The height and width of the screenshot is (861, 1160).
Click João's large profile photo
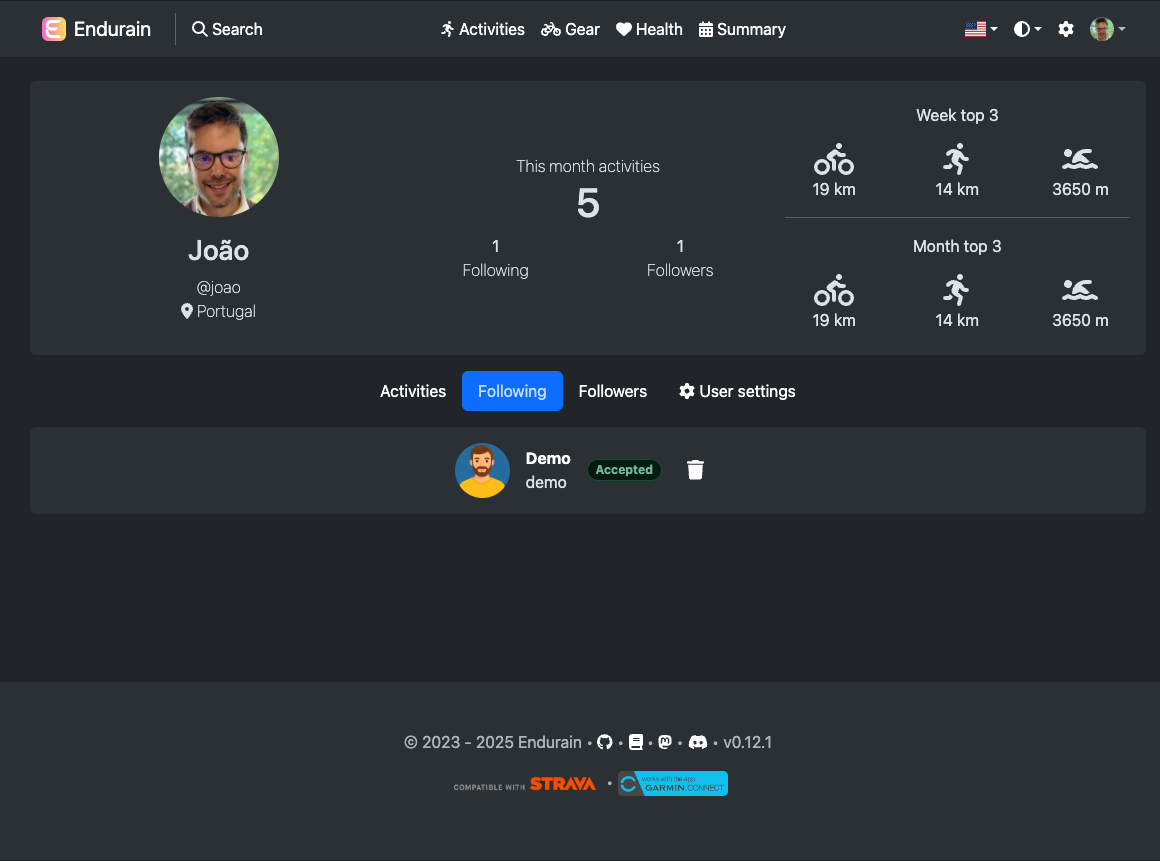coord(219,157)
